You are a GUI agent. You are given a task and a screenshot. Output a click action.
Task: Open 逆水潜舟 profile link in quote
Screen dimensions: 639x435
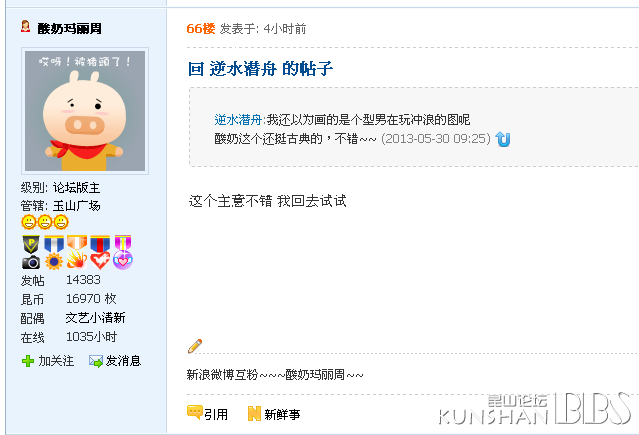pos(238,119)
